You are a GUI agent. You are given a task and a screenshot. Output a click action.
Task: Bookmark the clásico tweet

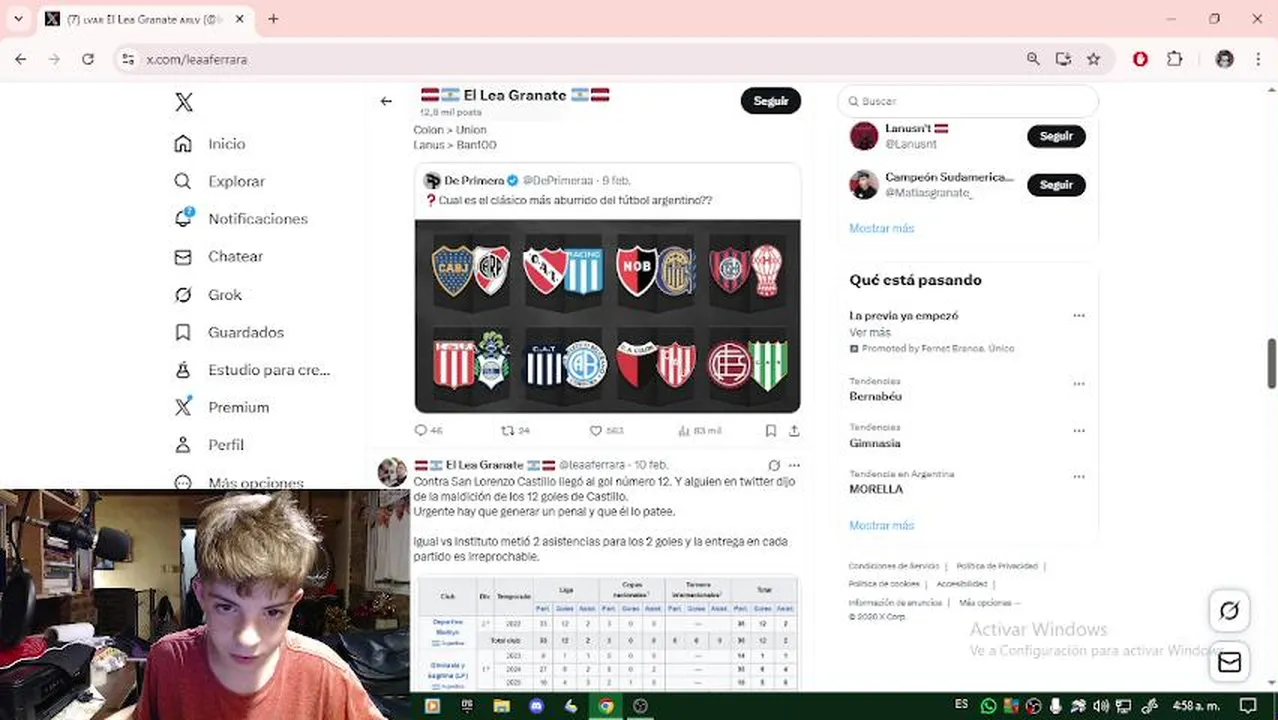pyautogui.click(x=770, y=431)
